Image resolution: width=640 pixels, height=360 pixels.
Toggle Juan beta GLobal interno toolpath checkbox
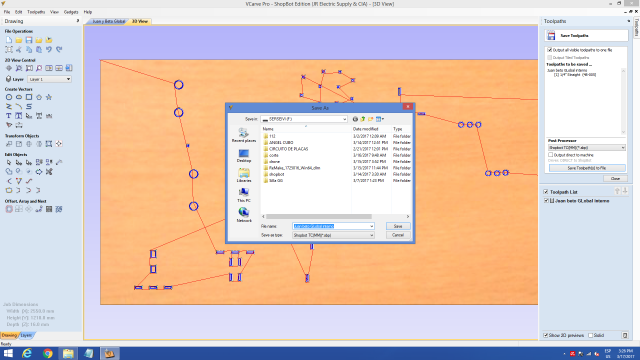546,201
